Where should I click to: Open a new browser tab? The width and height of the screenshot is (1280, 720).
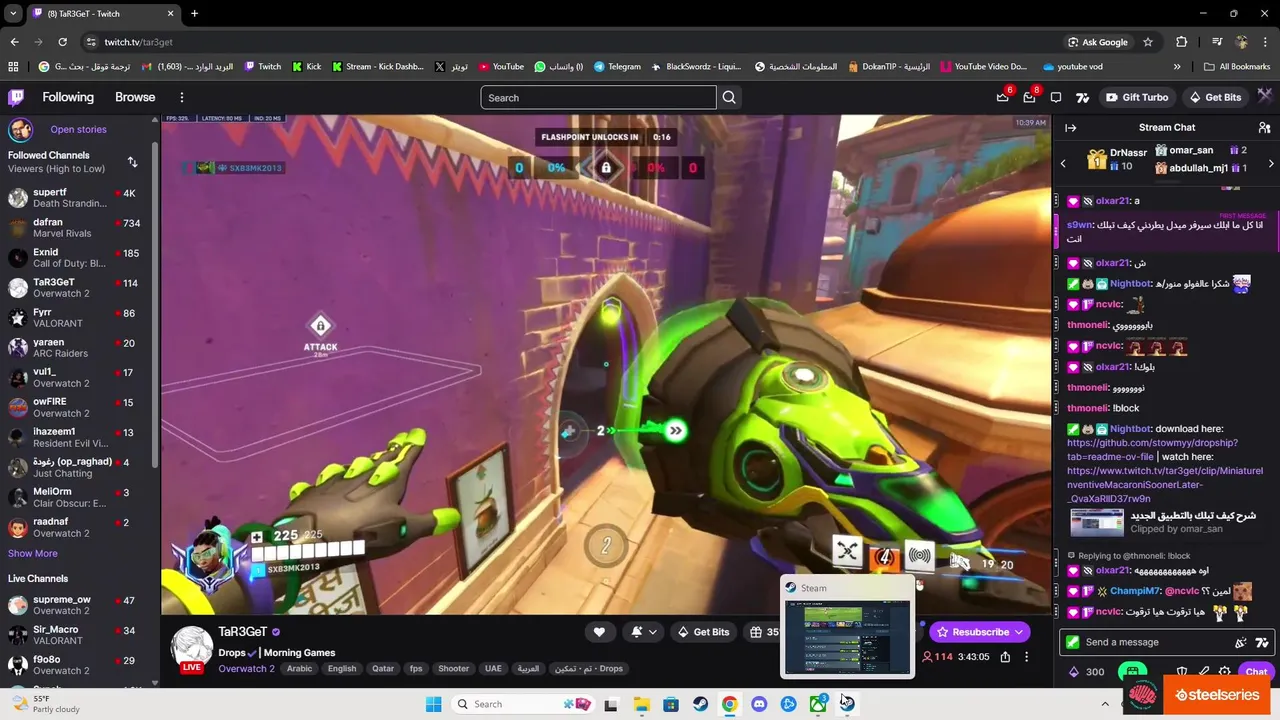point(194,14)
